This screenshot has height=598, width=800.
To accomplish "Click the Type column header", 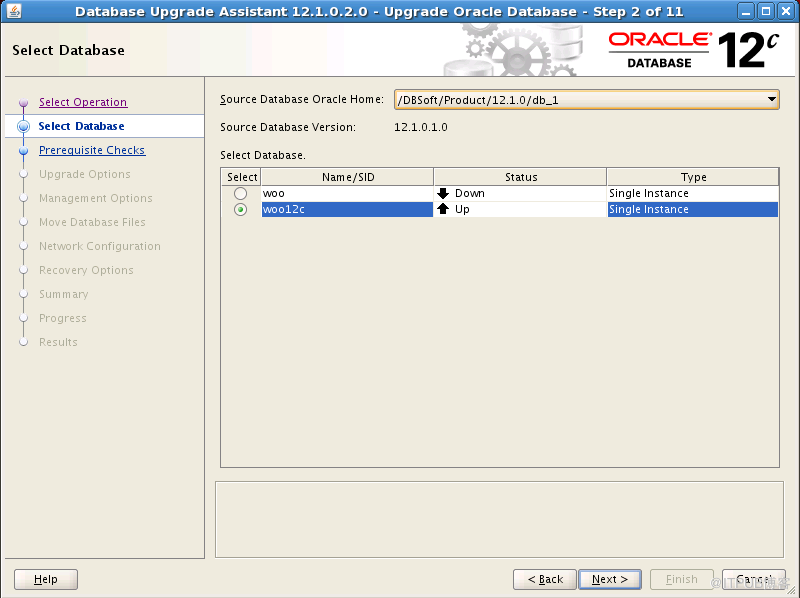I will 693,177.
